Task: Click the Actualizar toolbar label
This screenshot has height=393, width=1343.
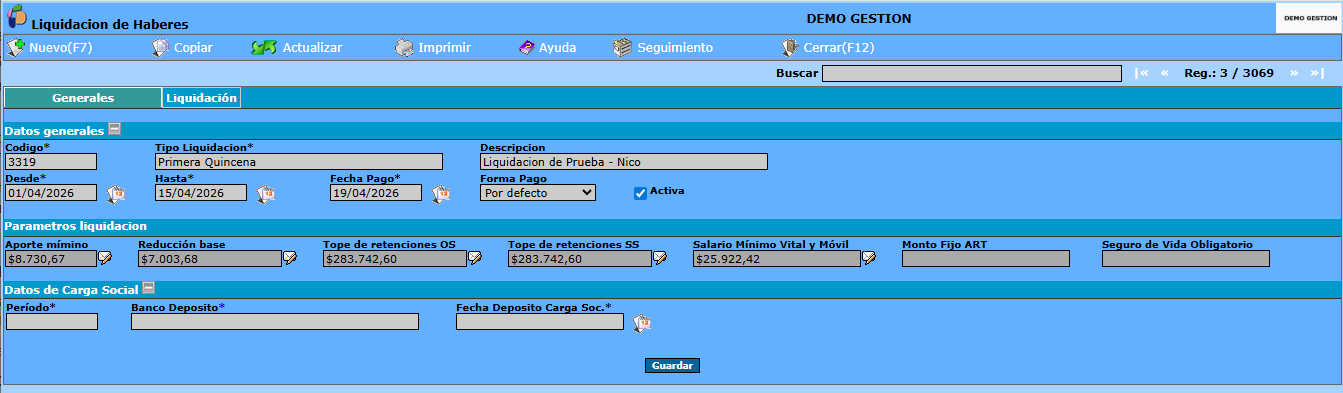Action: [x=312, y=47]
